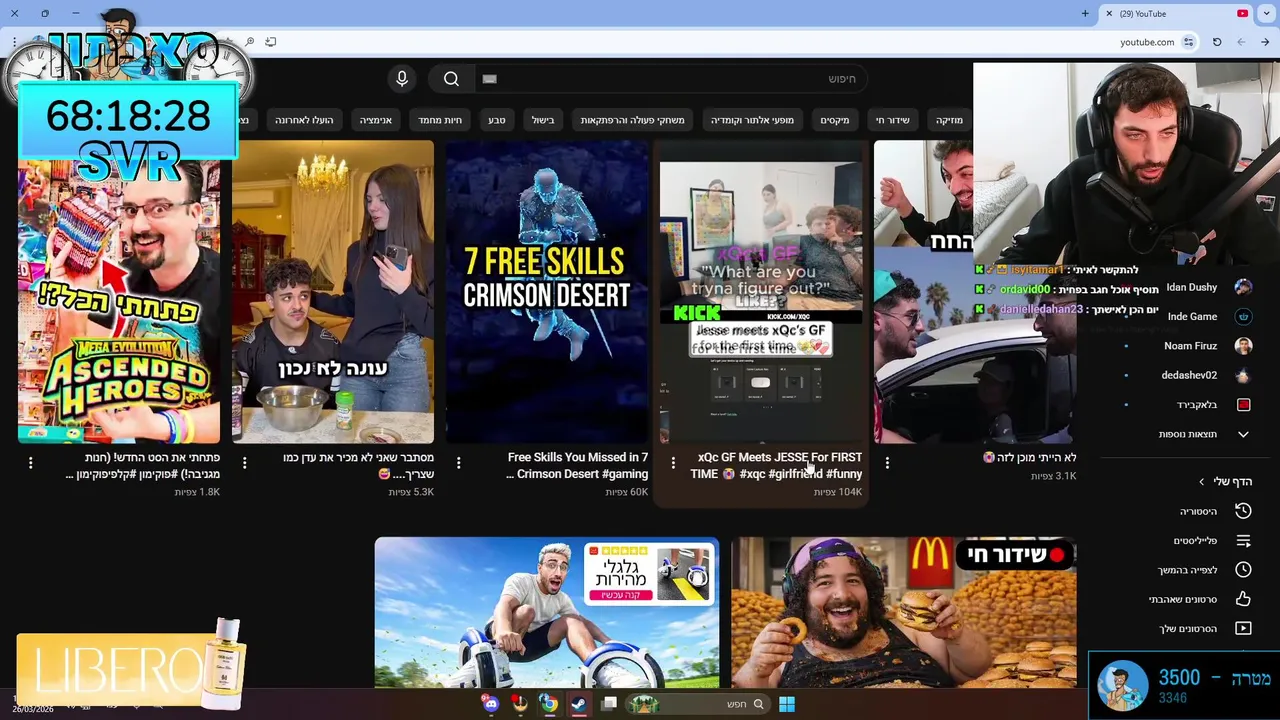
Task: Open the Noam Firuz subscription link
Action: (1190, 346)
